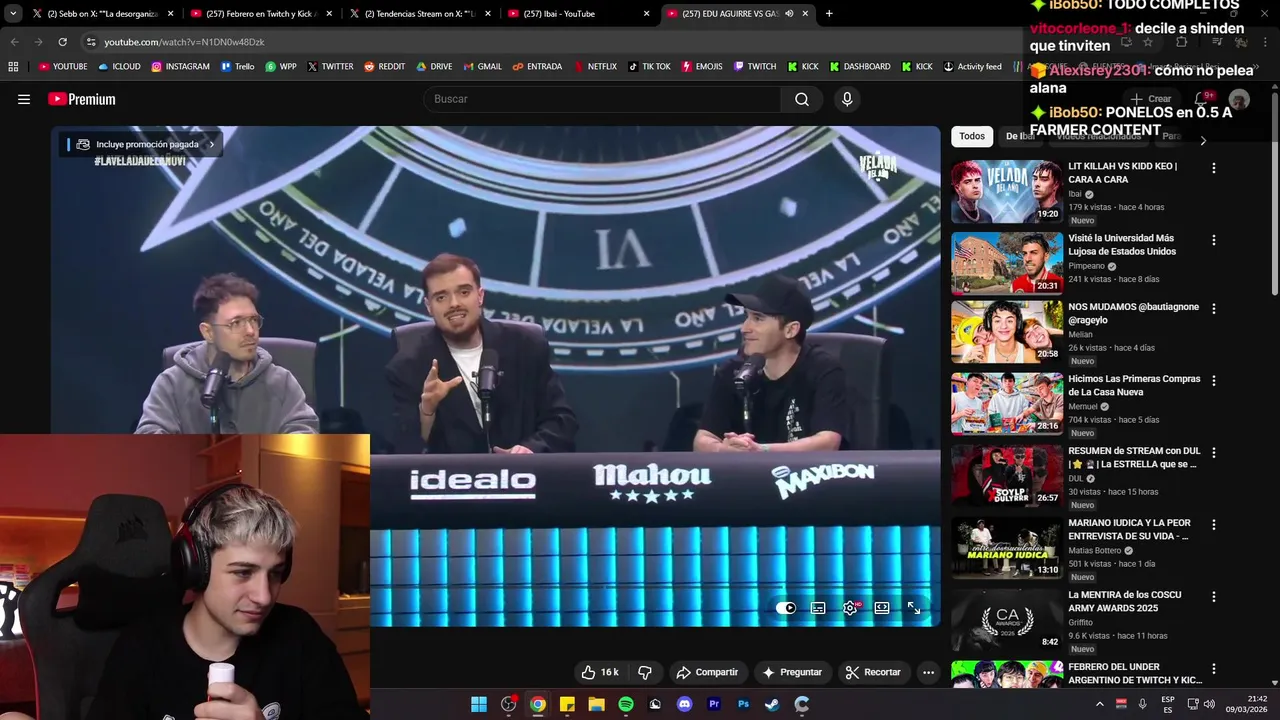Show hidden system tray icons chevron

click(1099, 704)
